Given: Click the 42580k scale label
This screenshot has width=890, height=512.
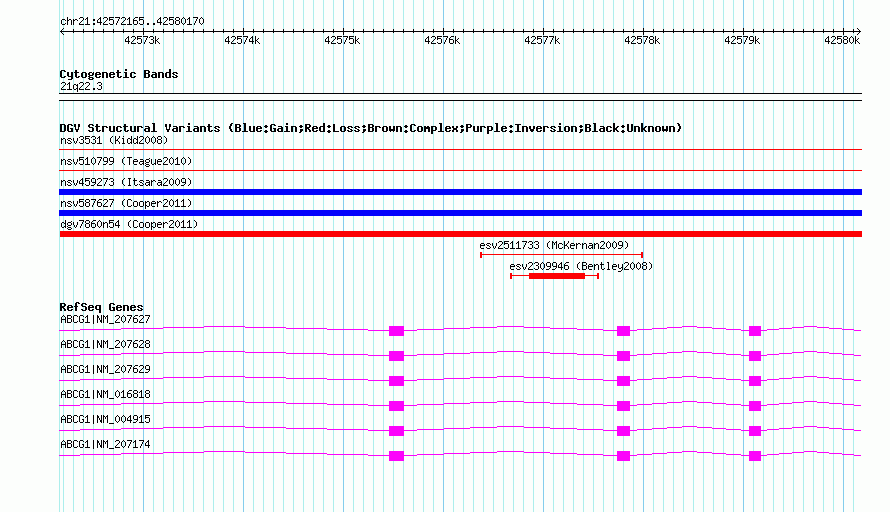Looking at the screenshot, I should click(x=842, y=40).
